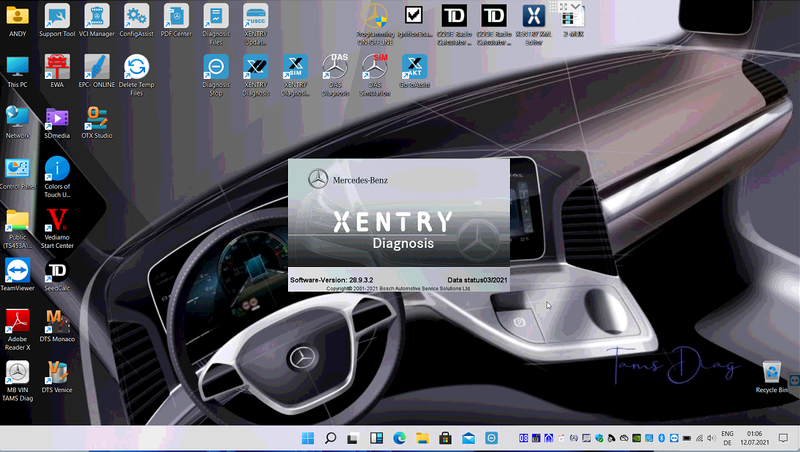Open EPC-ONLINE shortcut
Screen dimensions: 800x452
tap(96, 71)
